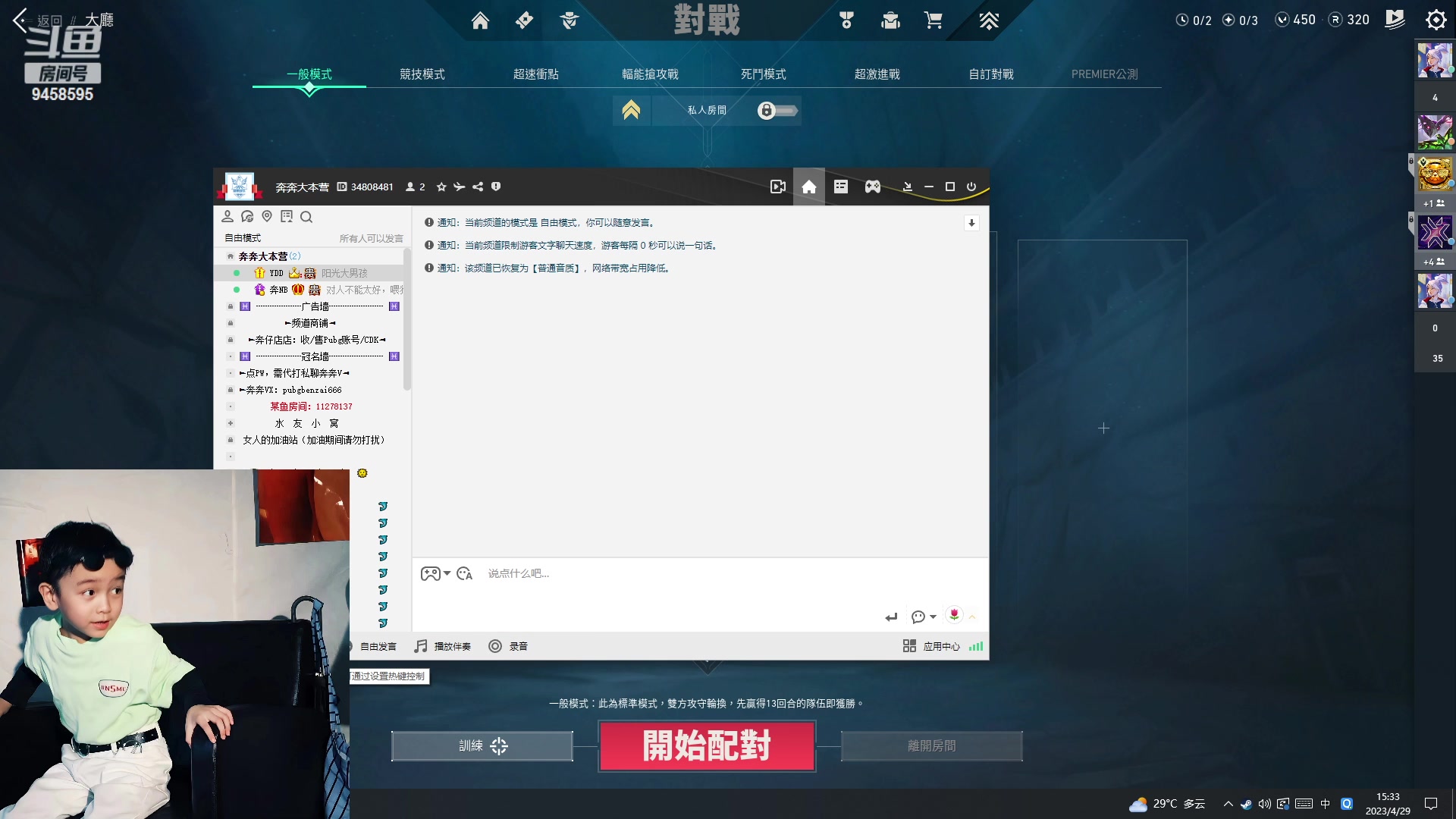Click the download arrow icon in chat header
The image size is (1456, 819).
(908, 187)
